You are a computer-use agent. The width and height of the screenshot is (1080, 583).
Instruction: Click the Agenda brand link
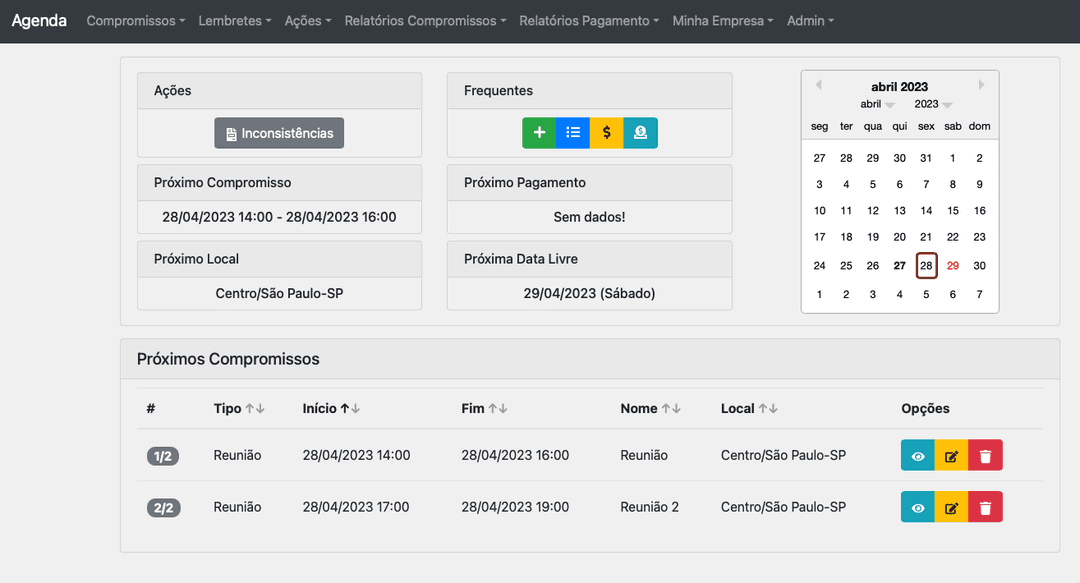pos(39,21)
